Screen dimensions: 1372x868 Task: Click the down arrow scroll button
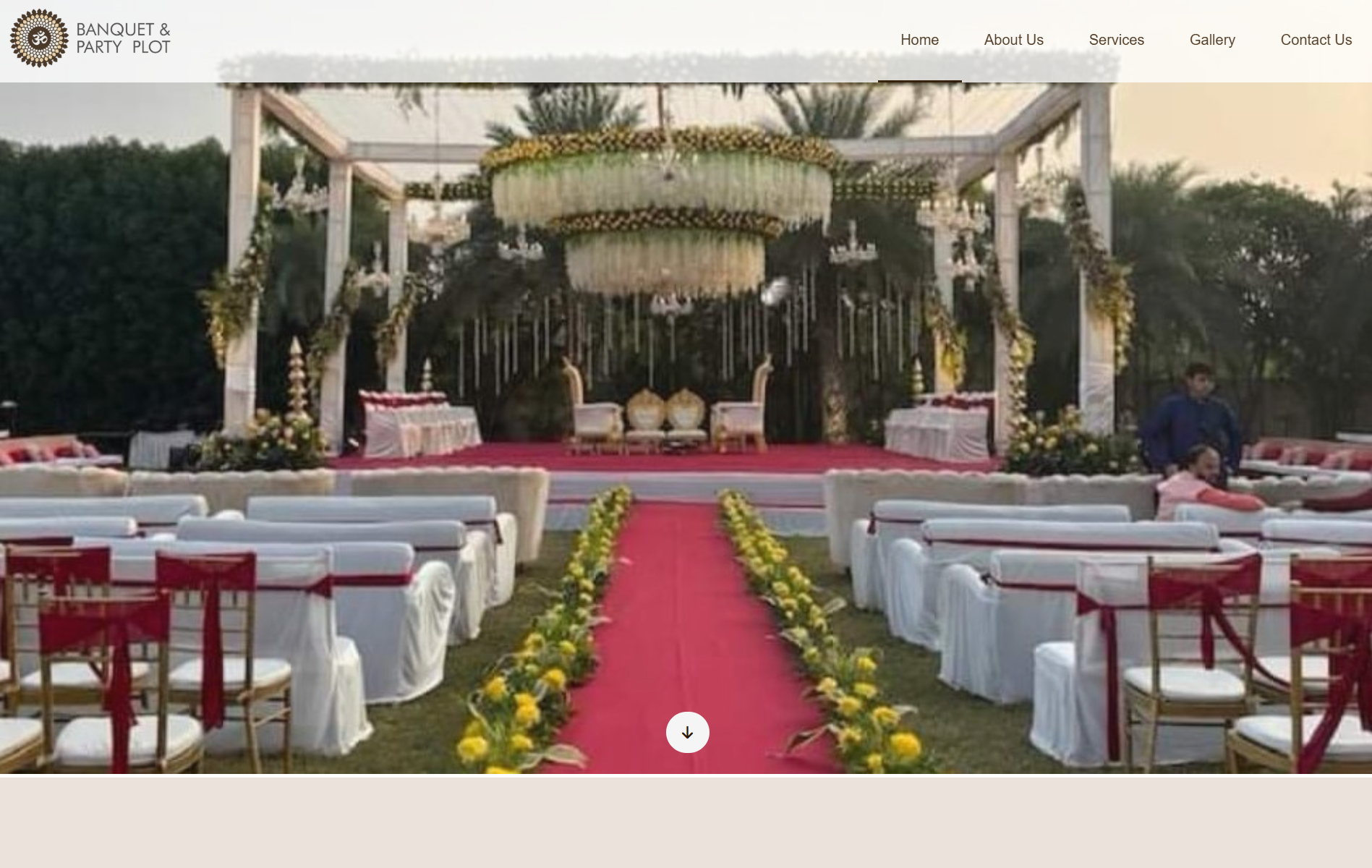click(x=687, y=732)
